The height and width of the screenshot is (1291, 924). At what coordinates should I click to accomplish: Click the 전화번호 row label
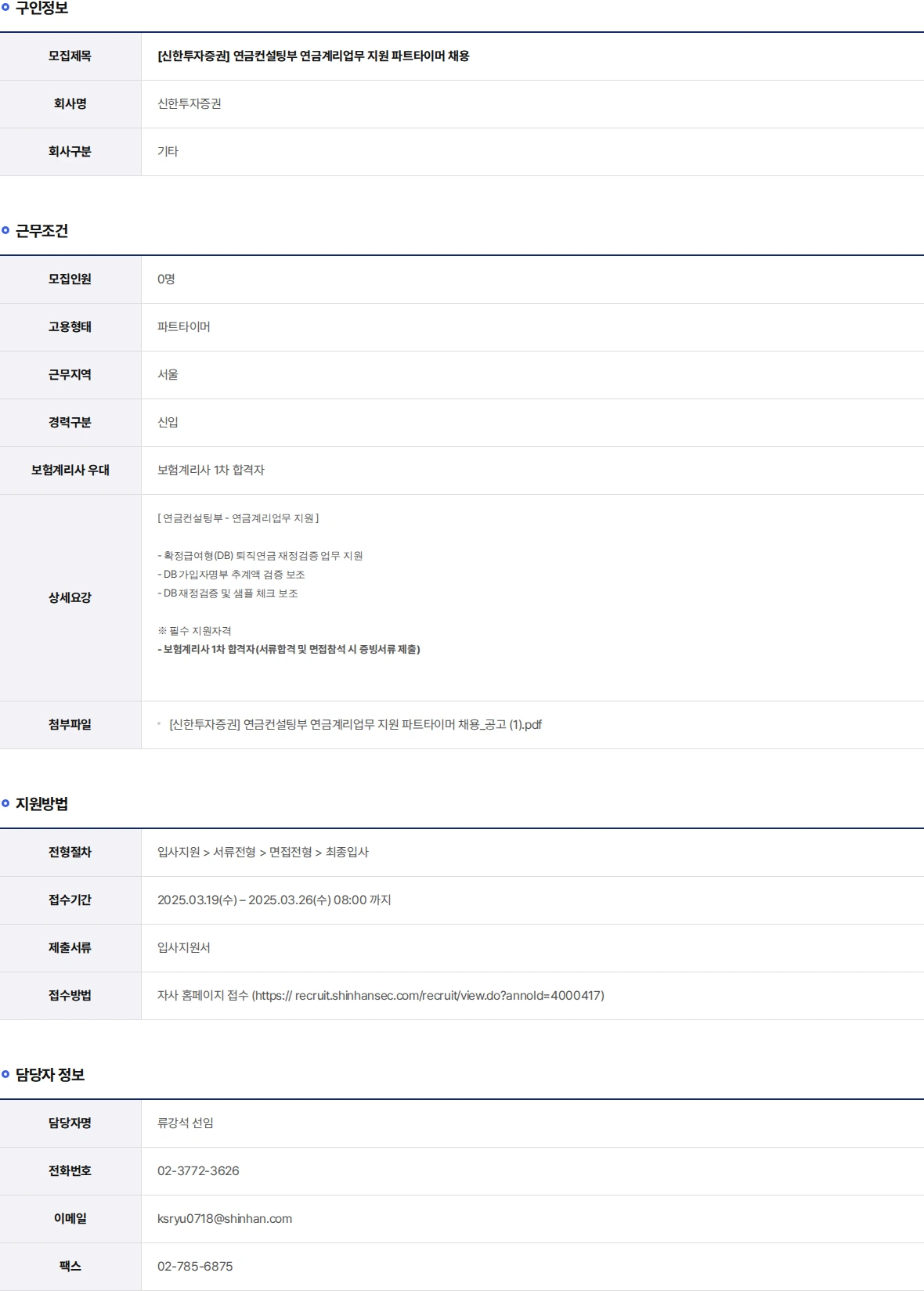click(70, 1171)
